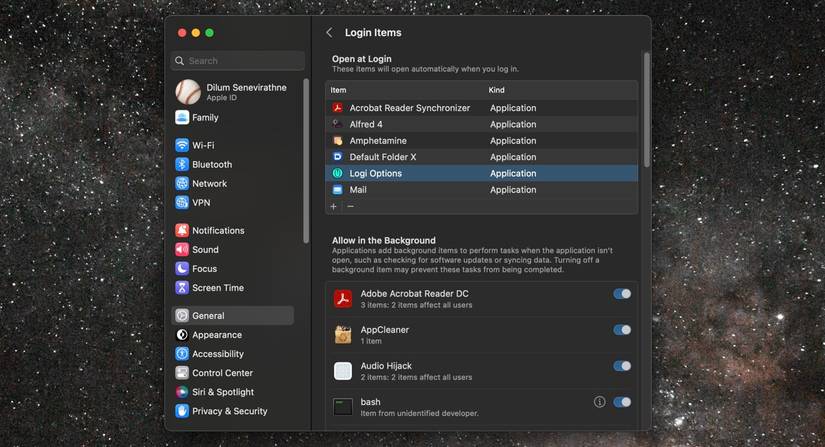Select the Focus moon icon
This screenshot has width=825, height=447.
click(x=182, y=269)
